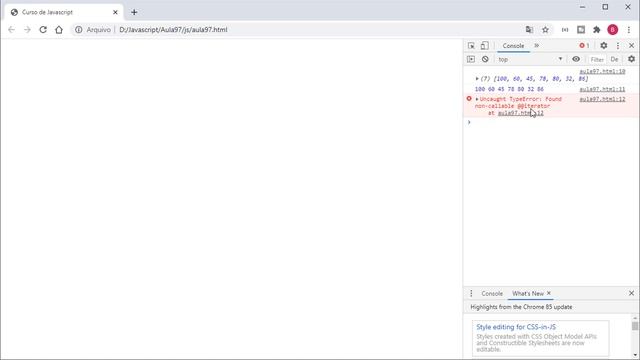
Task: Expand the logged array of 7 items
Action: (477, 78)
